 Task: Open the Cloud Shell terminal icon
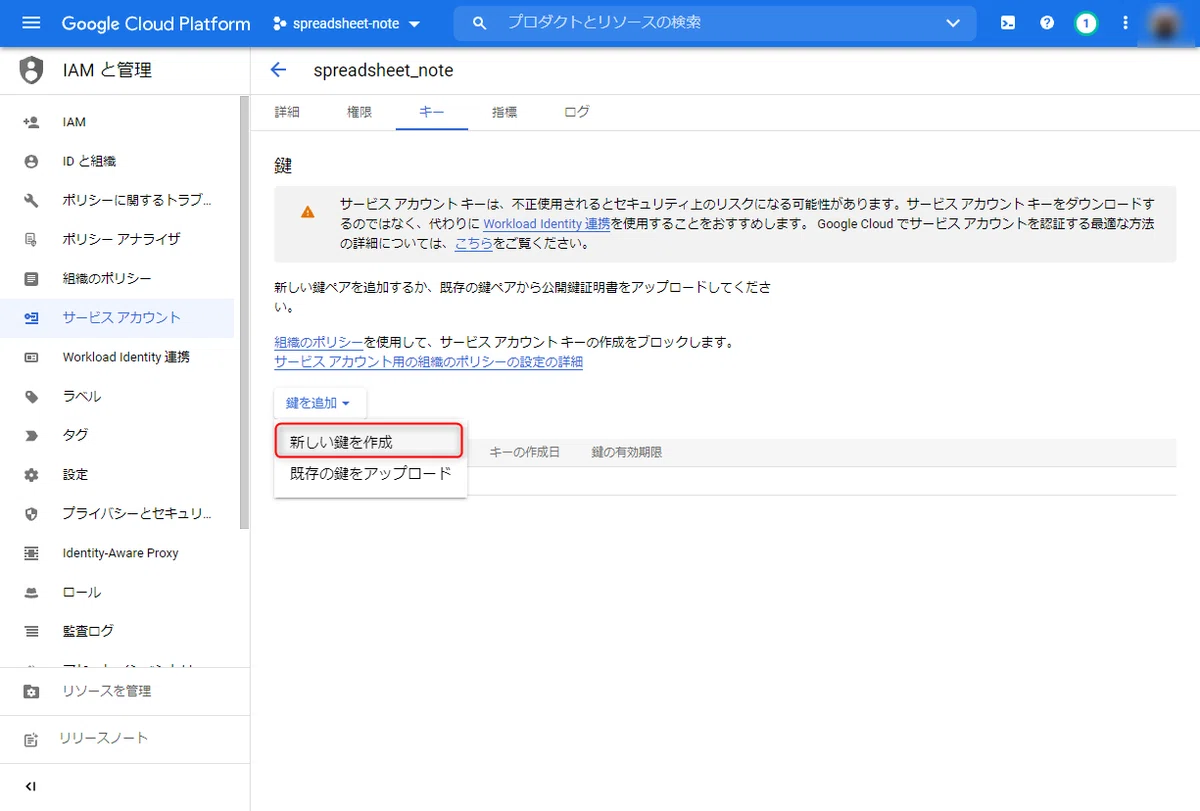[x=1008, y=23]
